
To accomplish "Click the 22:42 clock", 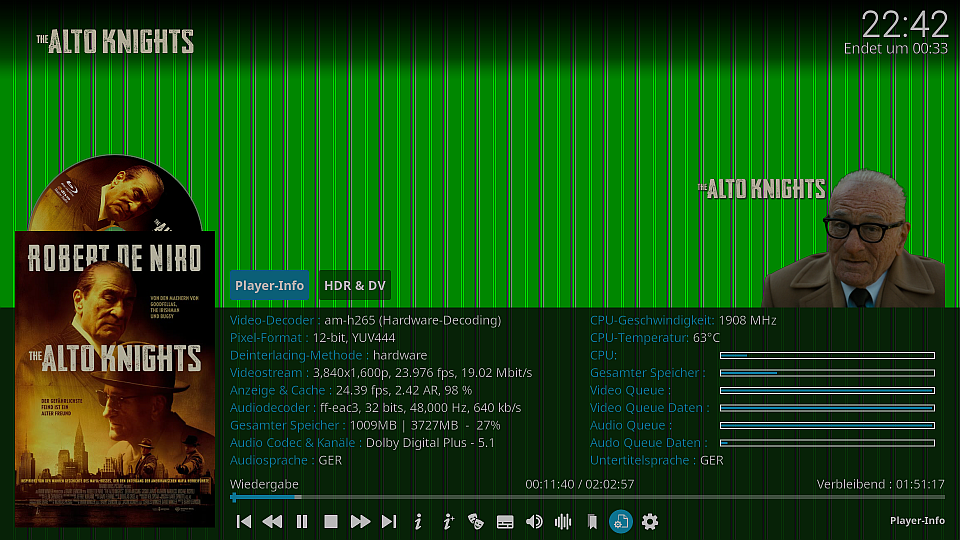I will point(904,25).
